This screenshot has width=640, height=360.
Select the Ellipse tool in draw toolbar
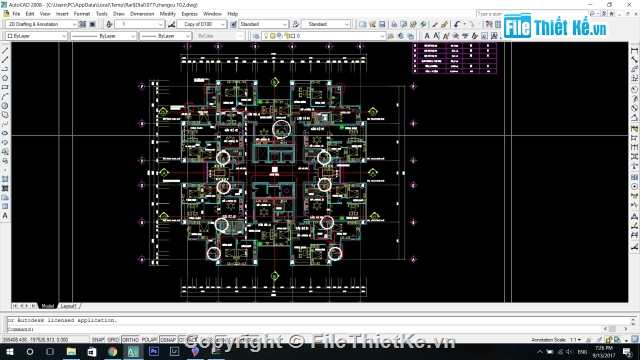(x=5, y=133)
